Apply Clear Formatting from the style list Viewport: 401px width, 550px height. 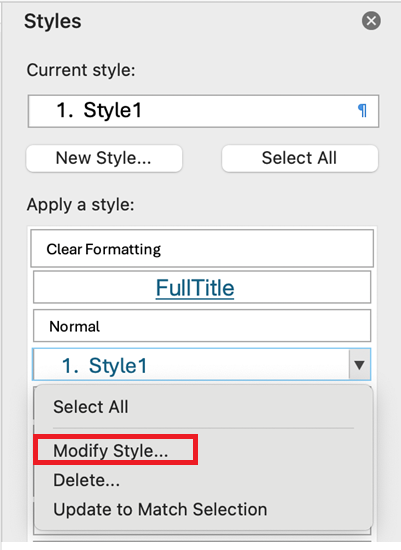click(202, 249)
